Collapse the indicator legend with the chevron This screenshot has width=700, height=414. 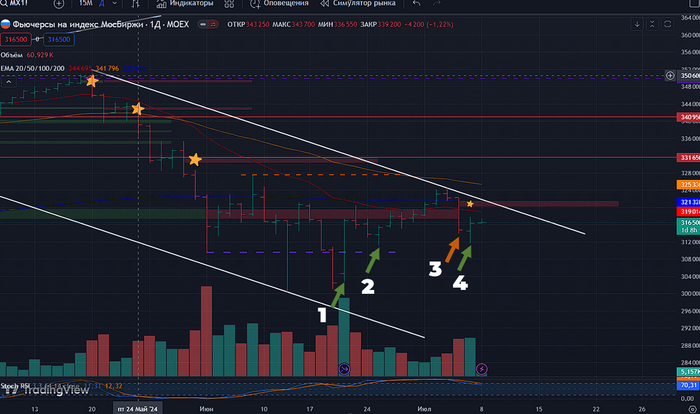pos(8,82)
